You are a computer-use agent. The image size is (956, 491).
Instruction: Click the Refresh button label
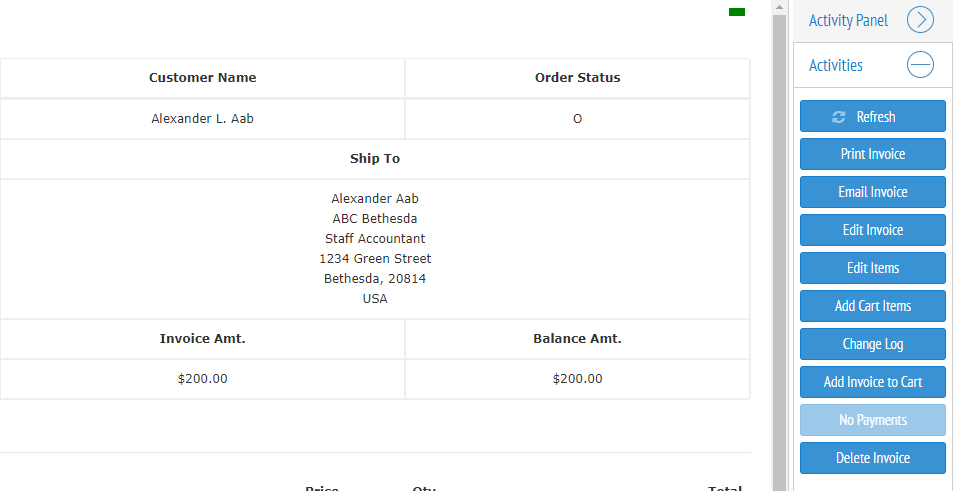click(876, 117)
